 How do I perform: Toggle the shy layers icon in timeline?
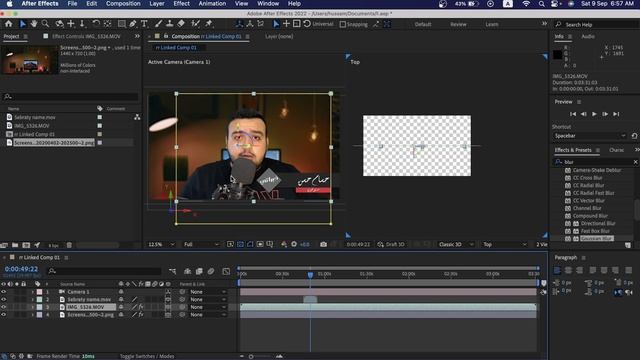(x=187, y=271)
